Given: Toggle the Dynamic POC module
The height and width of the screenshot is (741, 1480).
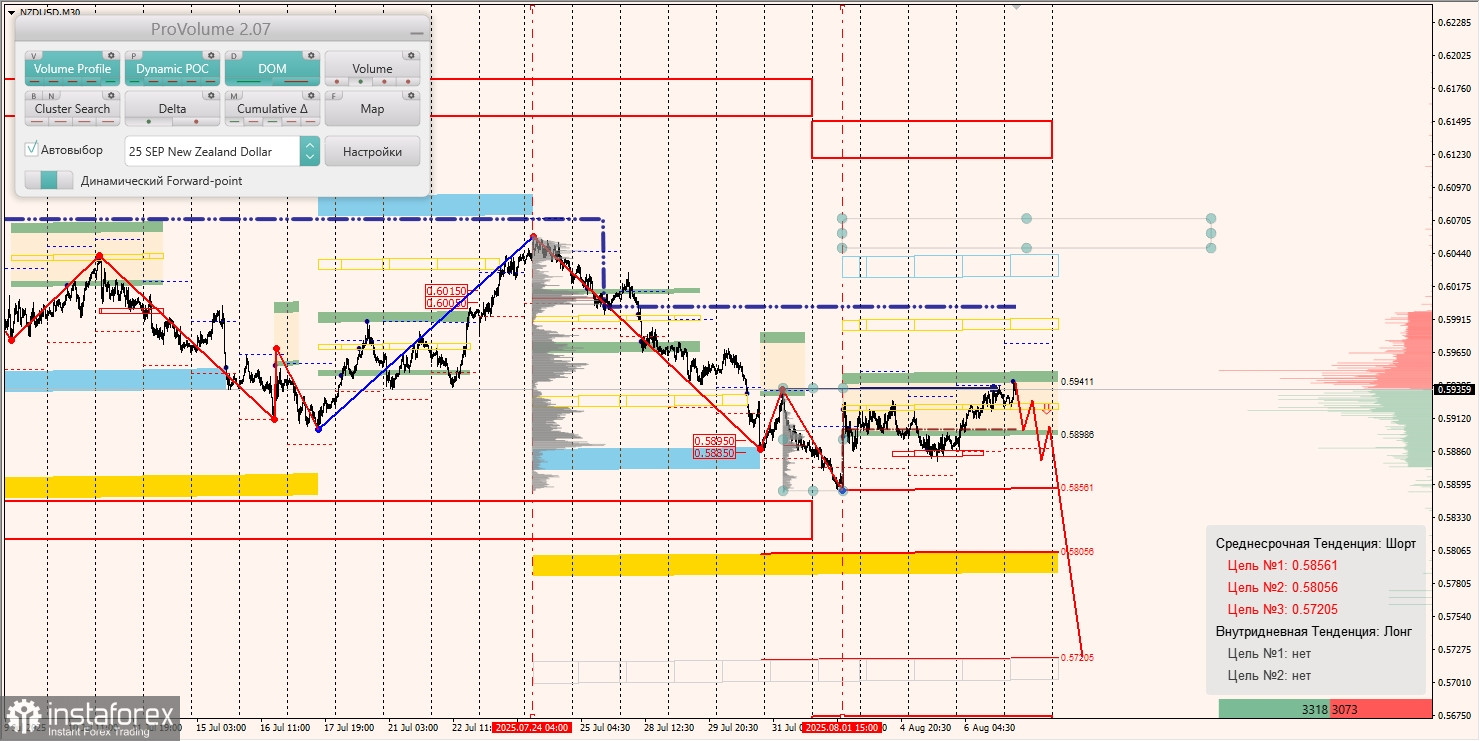Looking at the screenshot, I should pos(172,69).
